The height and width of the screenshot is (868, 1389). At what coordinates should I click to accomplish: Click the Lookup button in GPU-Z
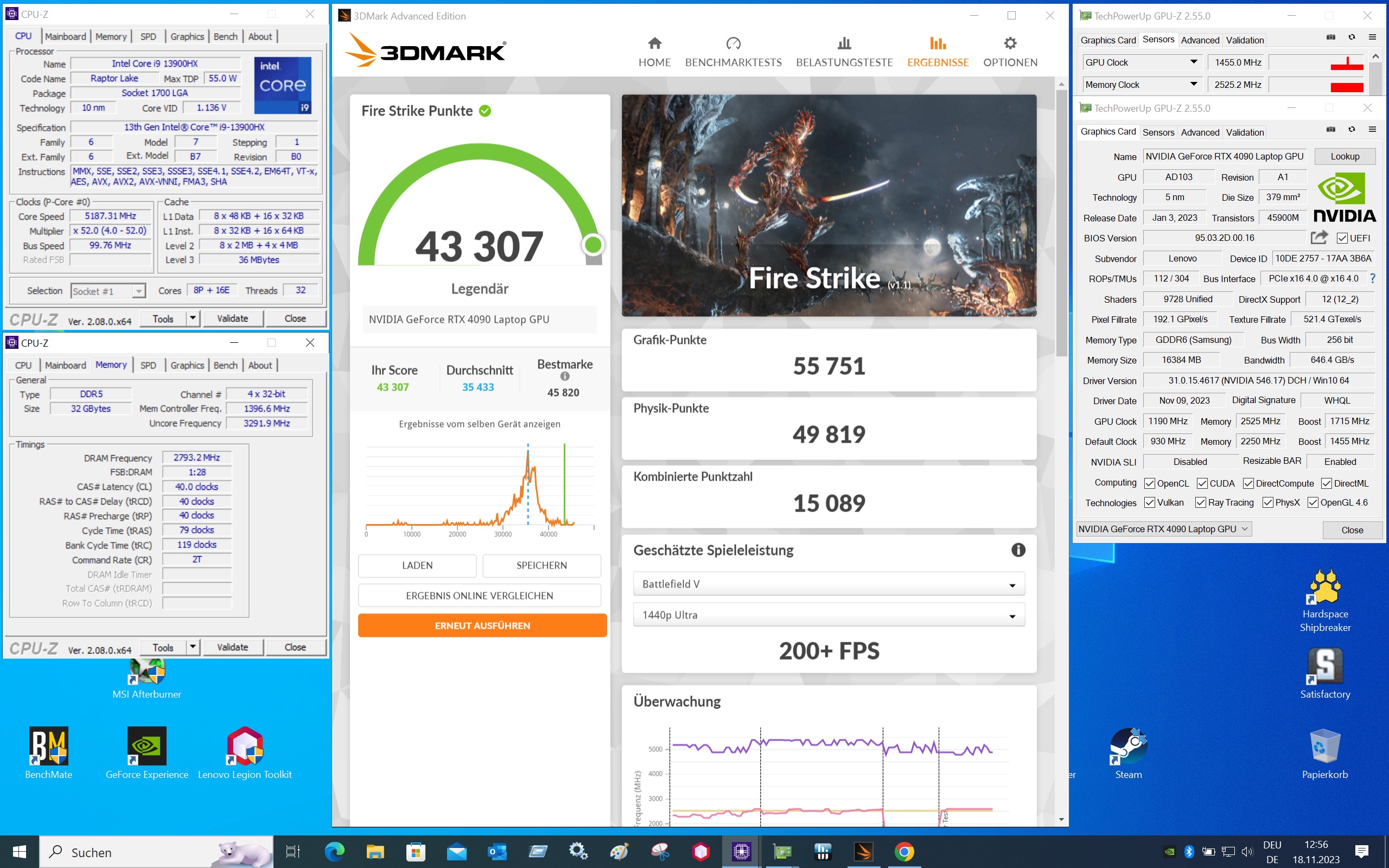tap(1345, 156)
